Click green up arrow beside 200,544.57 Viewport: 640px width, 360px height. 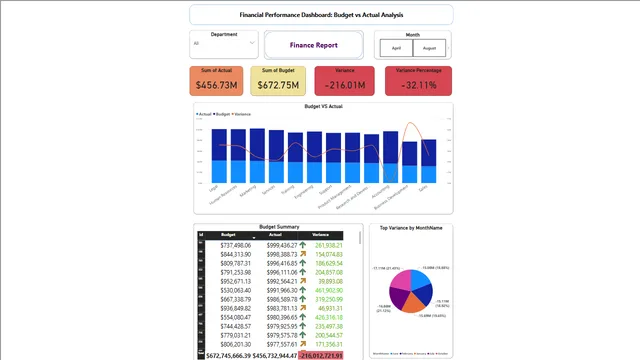pos(302,335)
